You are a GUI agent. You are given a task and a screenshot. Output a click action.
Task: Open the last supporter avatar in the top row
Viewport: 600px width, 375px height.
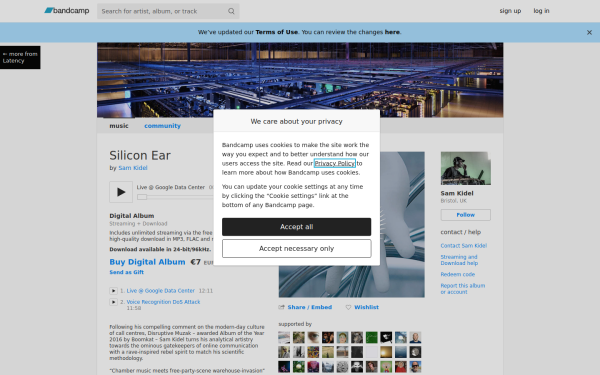click(415, 338)
